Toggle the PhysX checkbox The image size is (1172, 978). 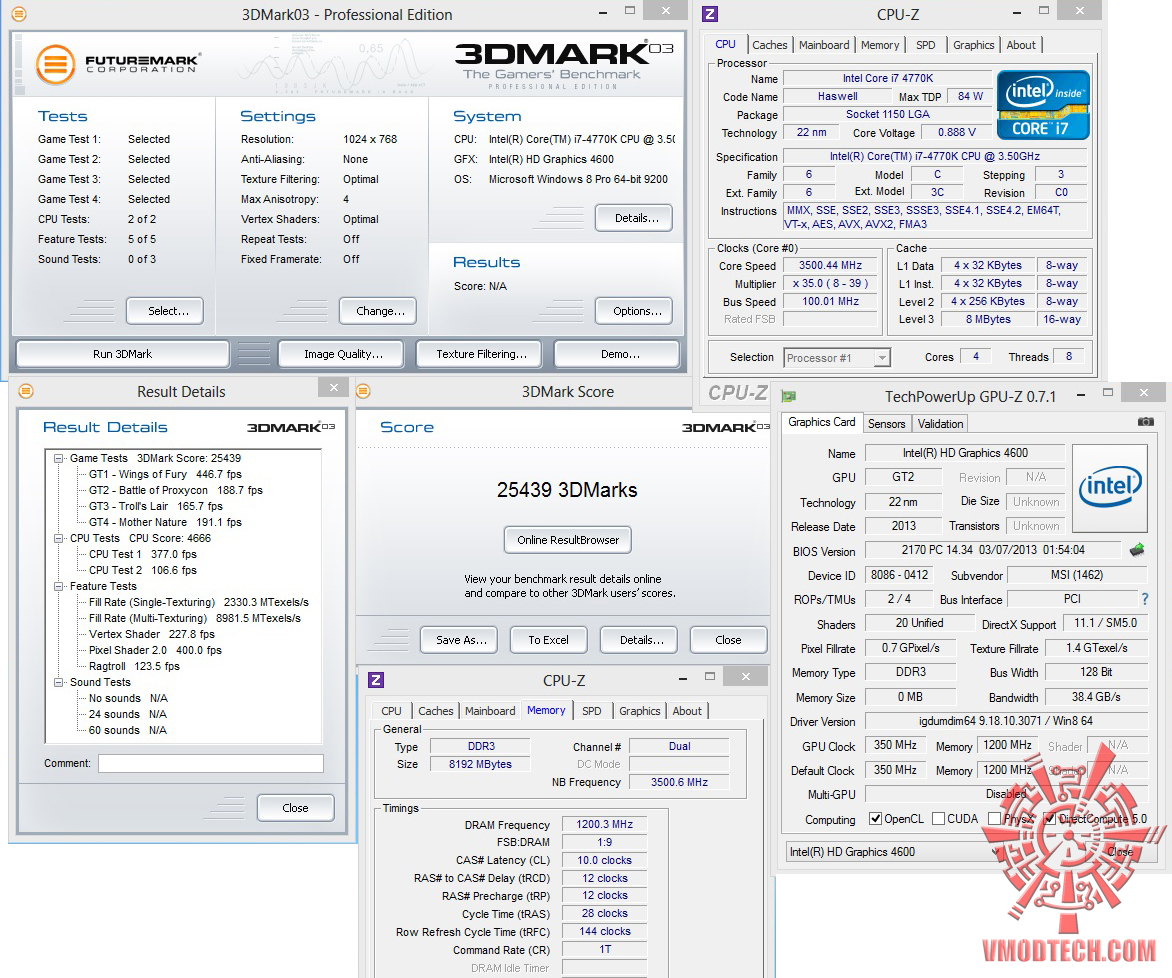coord(994,819)
